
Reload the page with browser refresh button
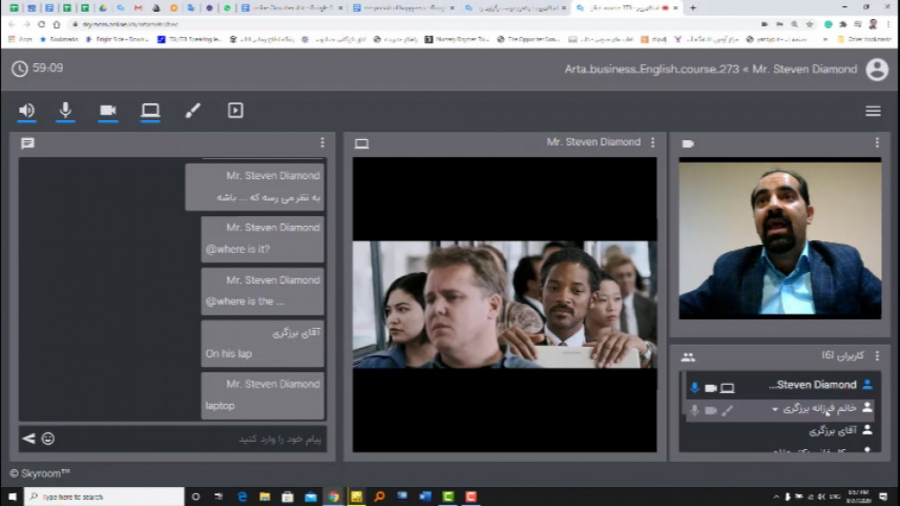(41, 24)
